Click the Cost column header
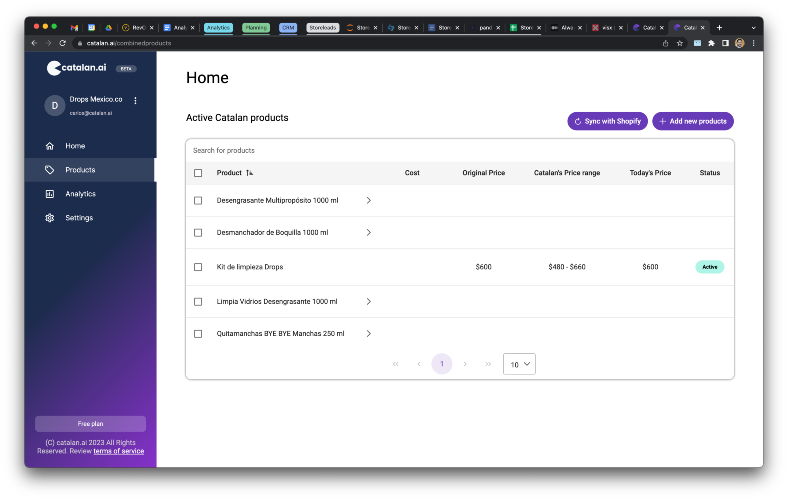This screenshot has height=500, width=788. click(x=412, y=173)
